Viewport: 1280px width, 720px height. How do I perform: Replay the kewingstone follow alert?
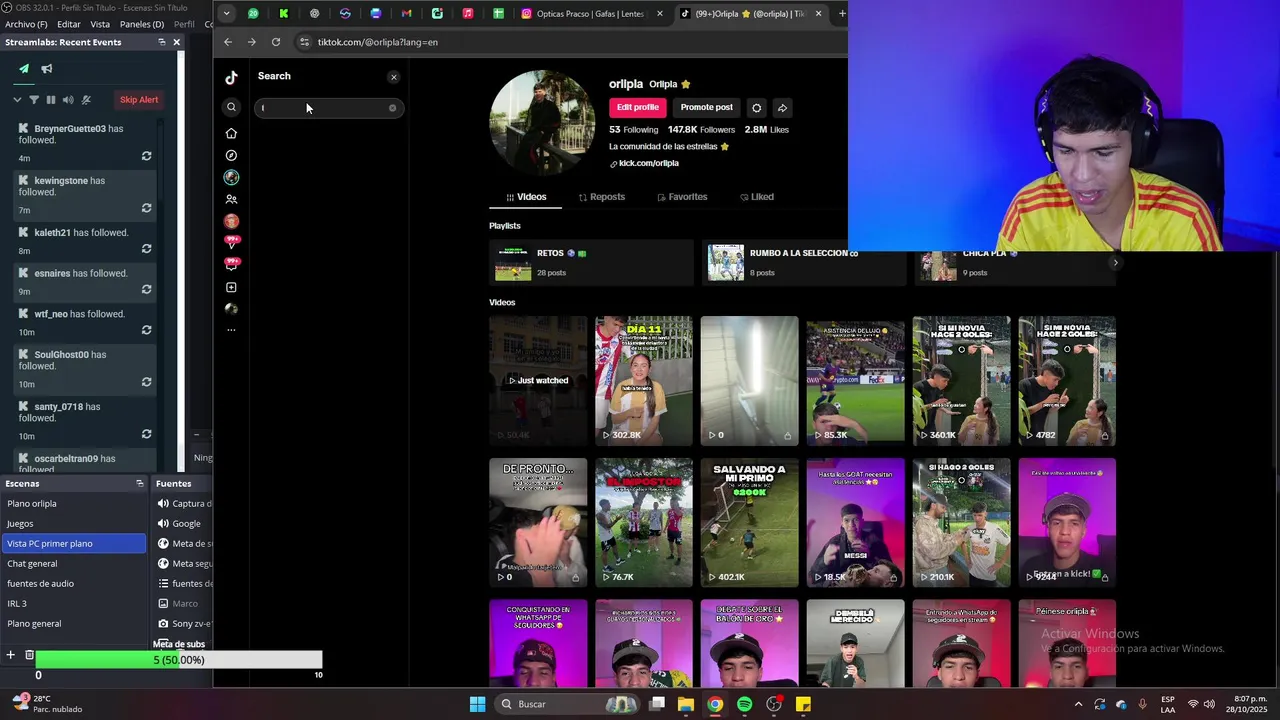coord(146,208)
